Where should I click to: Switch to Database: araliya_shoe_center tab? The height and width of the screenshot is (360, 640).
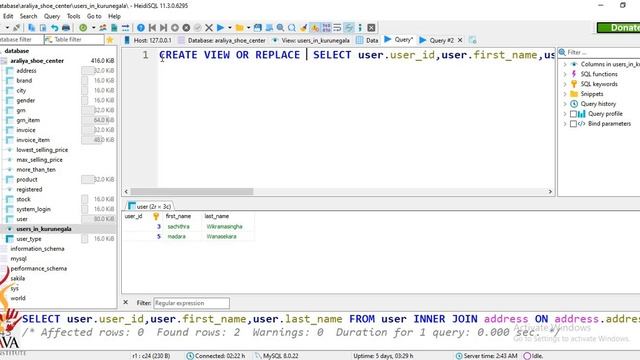(x=222, y=40)
